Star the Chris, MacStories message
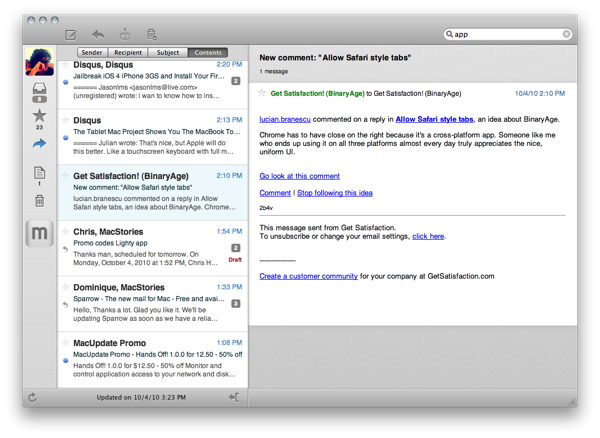Viewport: 600px width, 438px height. (65, 231)
